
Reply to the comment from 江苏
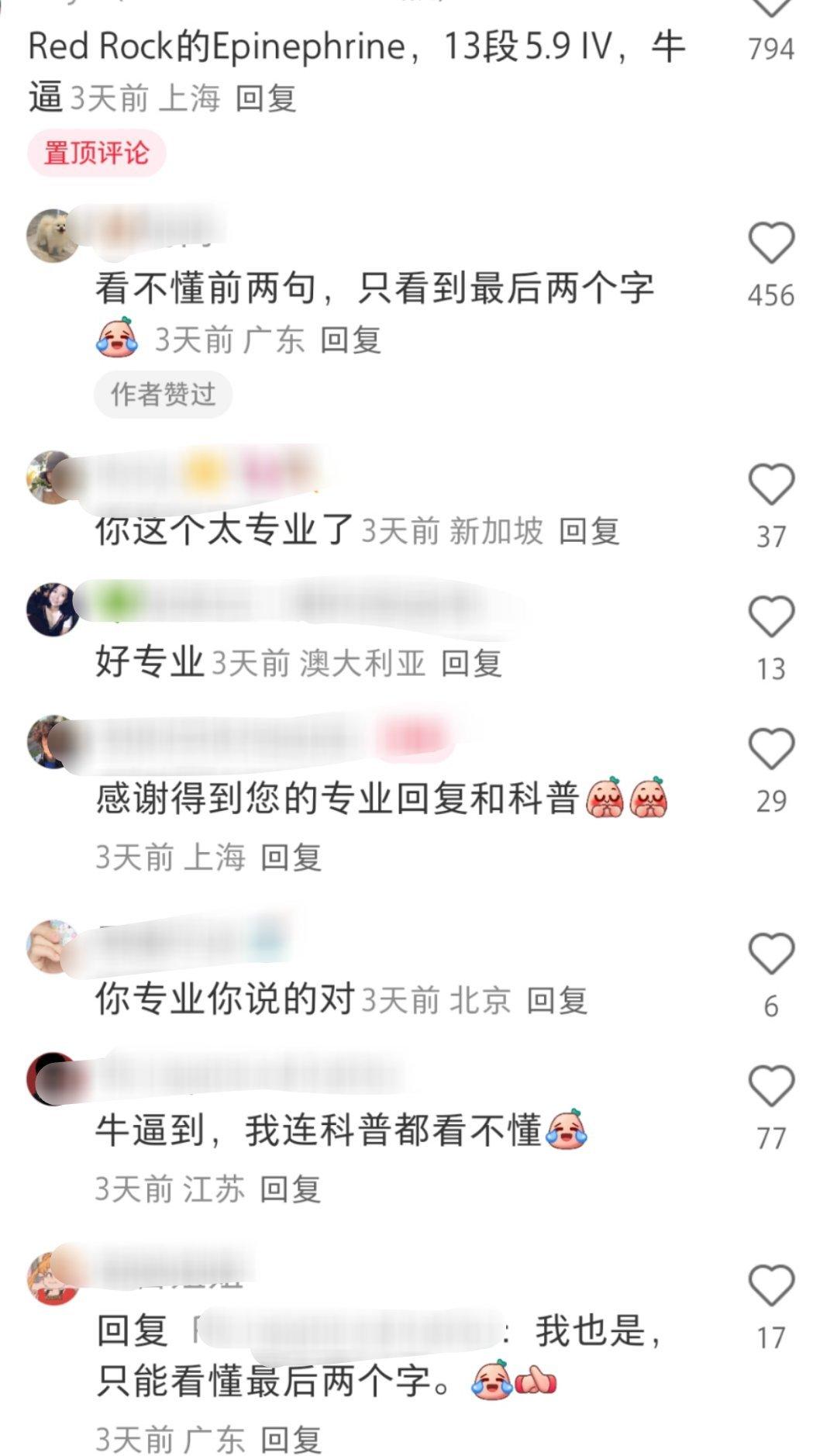click(x=290, y=1189)
